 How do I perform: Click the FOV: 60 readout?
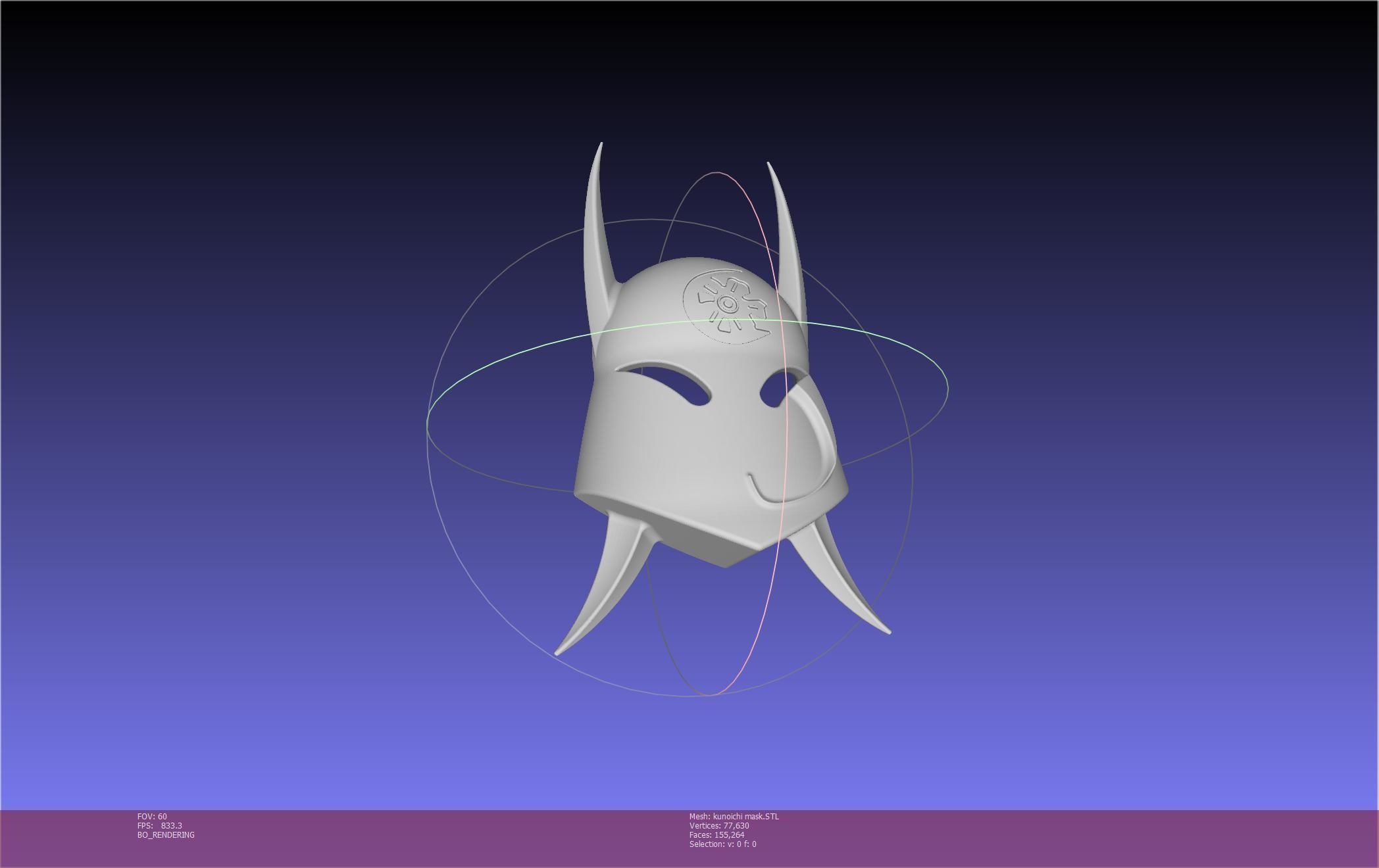[152, 817]
